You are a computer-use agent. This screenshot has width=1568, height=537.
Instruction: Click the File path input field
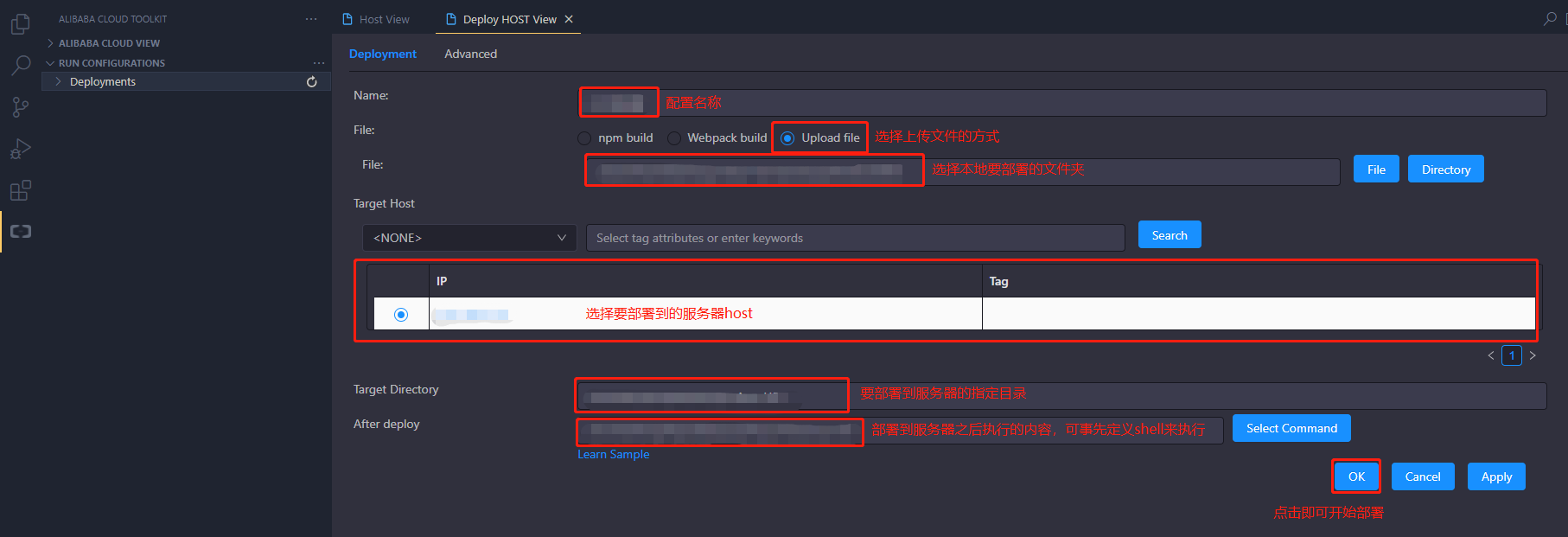pyautogui.click(x=963, y=171)
